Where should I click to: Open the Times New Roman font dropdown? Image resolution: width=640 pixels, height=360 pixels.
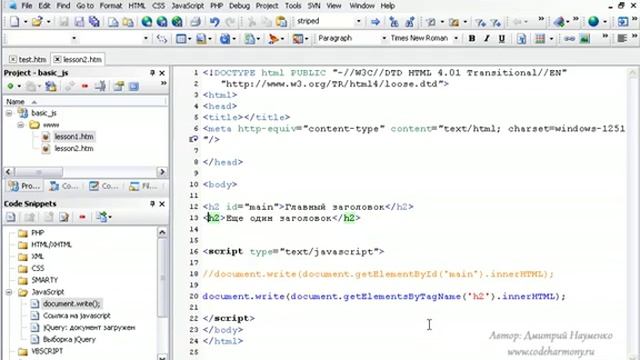pos(456,38)
